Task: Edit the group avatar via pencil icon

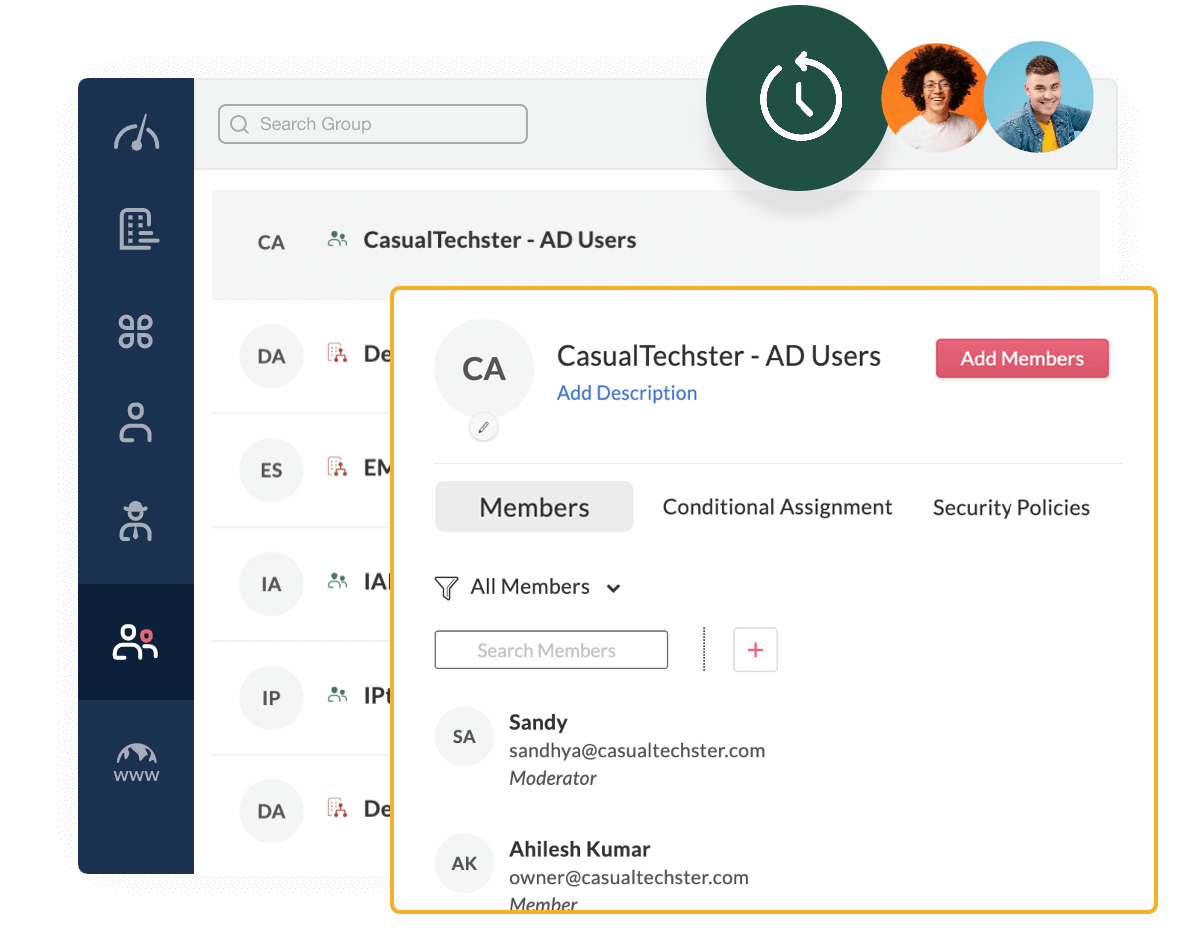Action: pos(483,426)
